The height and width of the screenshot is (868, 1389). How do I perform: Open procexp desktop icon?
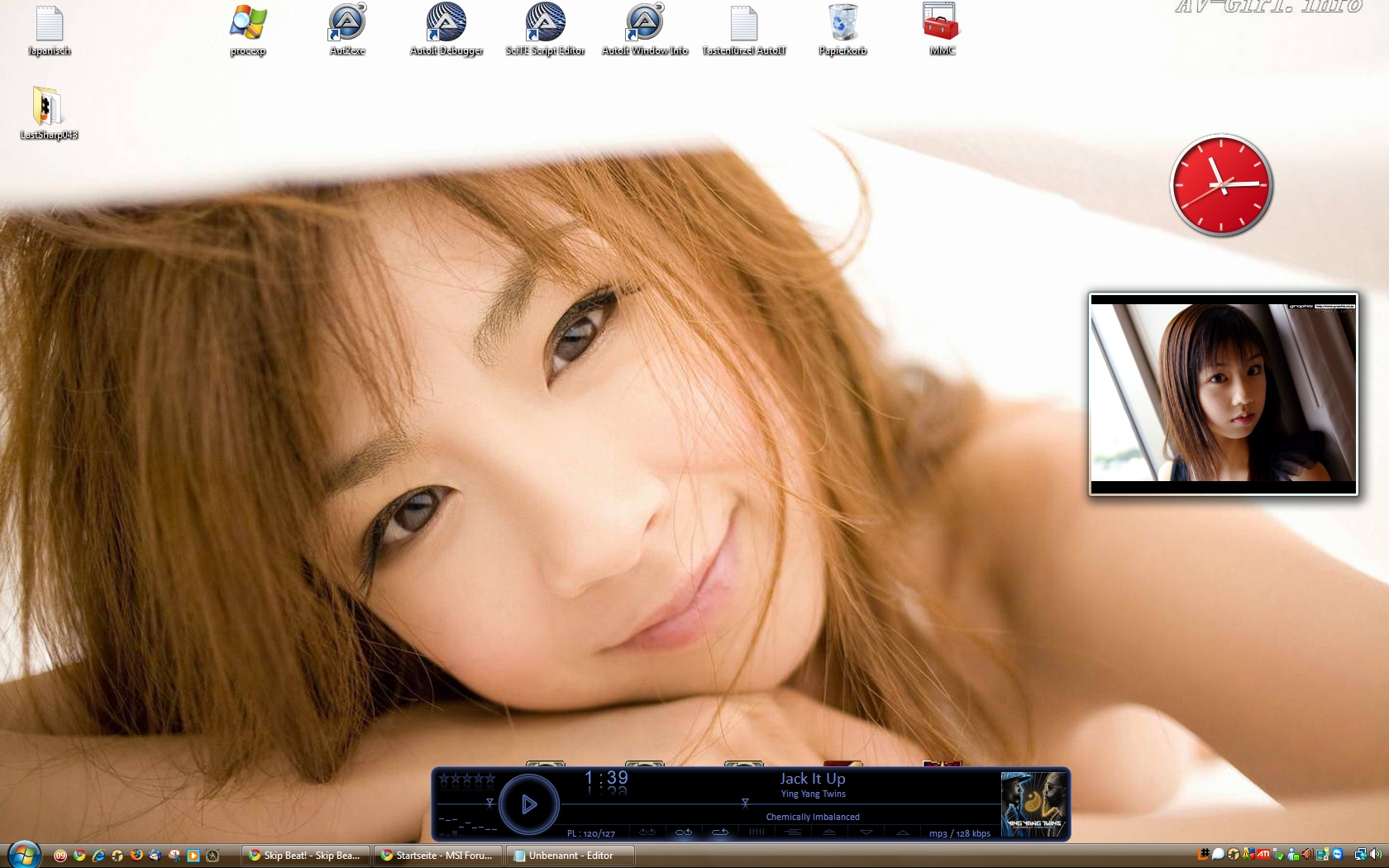pyautogui.click(x=248, y=25)
